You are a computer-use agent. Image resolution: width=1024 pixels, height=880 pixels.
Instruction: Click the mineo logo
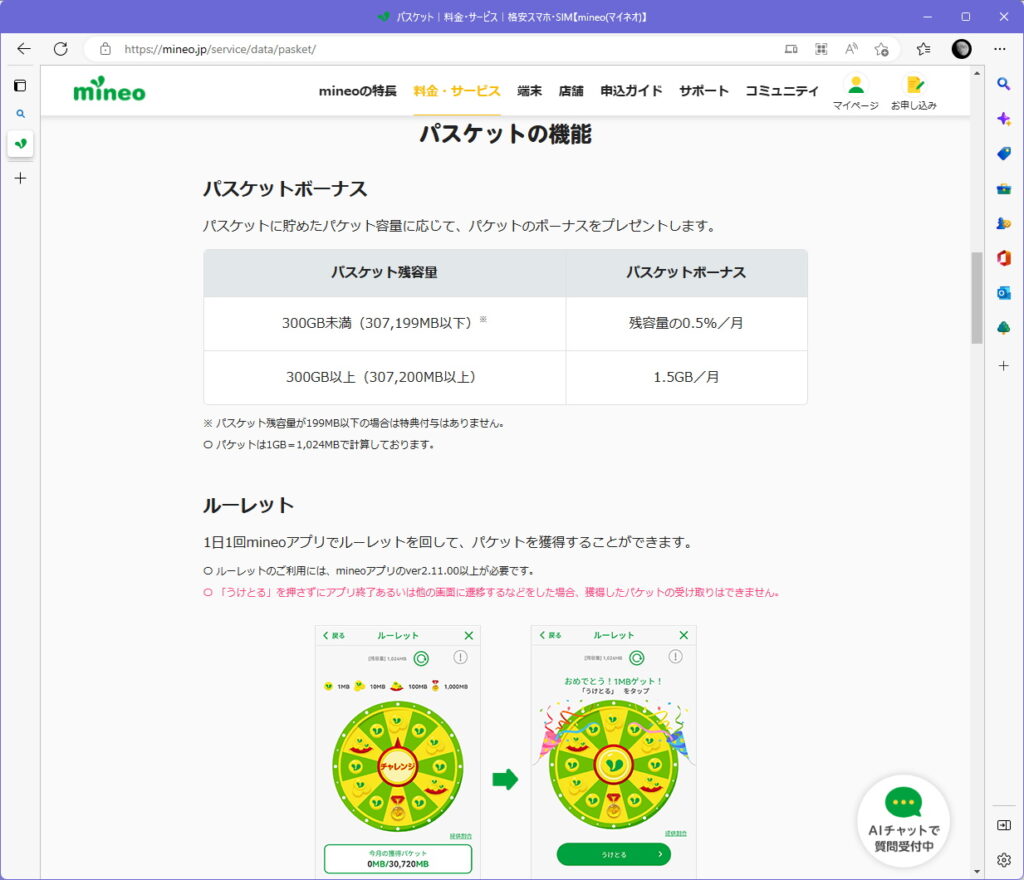(109, 90)
